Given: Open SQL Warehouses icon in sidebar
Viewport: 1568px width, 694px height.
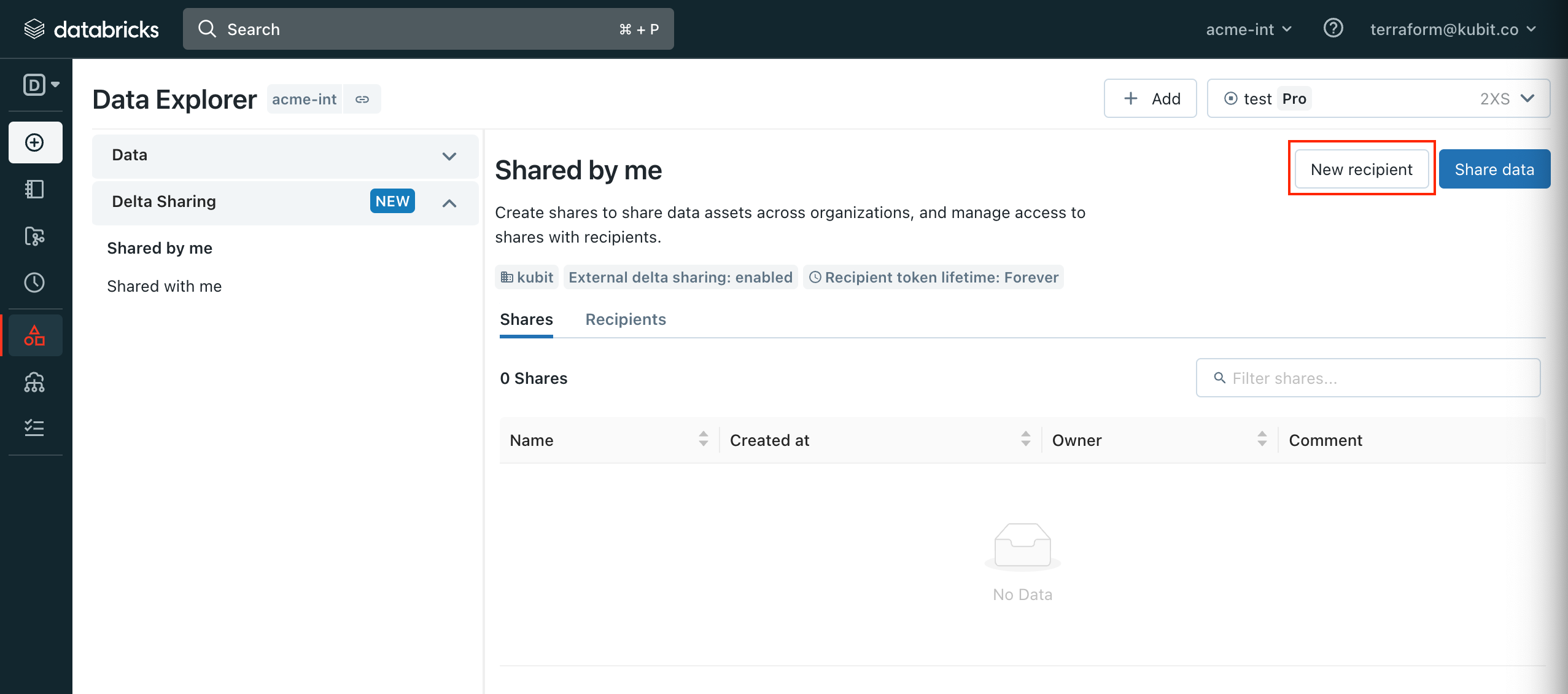Looking at the screenshot, I should point(35,382).
